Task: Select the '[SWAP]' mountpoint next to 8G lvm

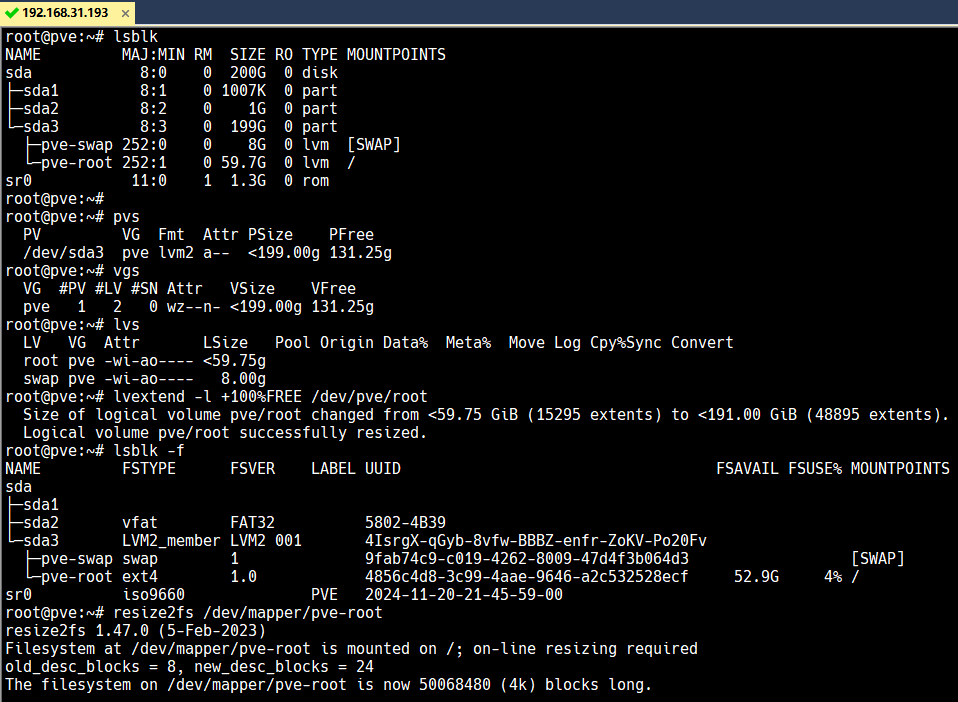Action: [x=373, y=145]
